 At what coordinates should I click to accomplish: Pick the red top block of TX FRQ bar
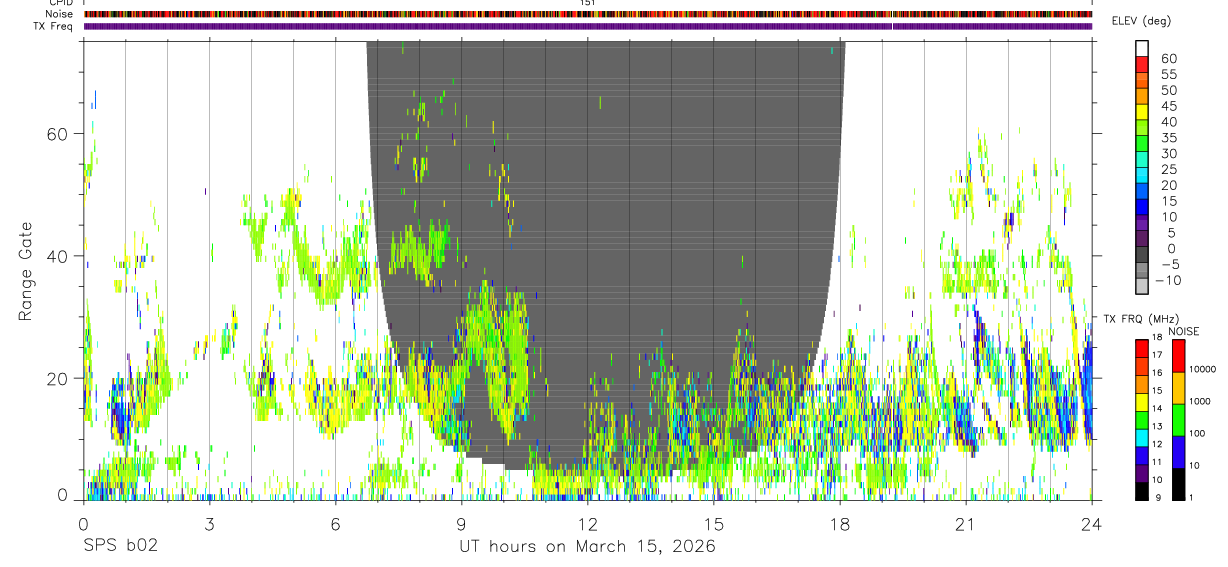(x=1142, y=349)
